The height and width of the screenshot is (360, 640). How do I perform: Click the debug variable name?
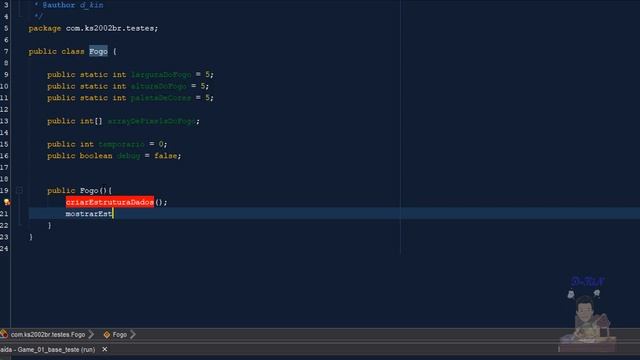(x=129, y=156)
